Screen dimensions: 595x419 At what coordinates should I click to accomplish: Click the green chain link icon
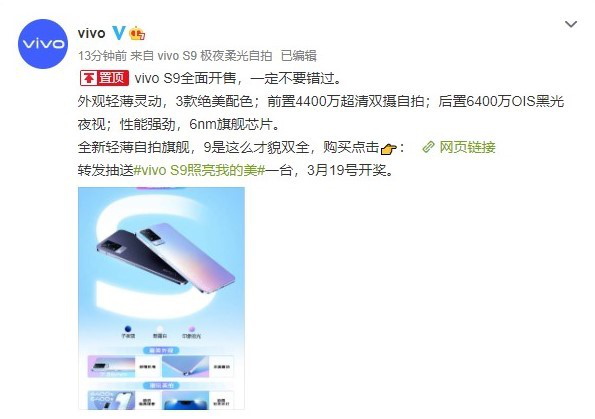(x=428, y=147)
